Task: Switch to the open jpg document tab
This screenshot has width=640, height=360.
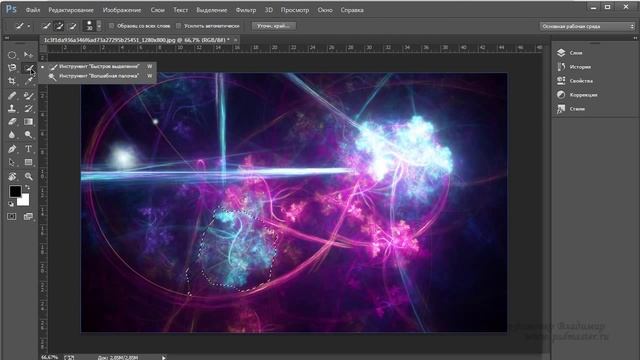Action: [137, 40]
